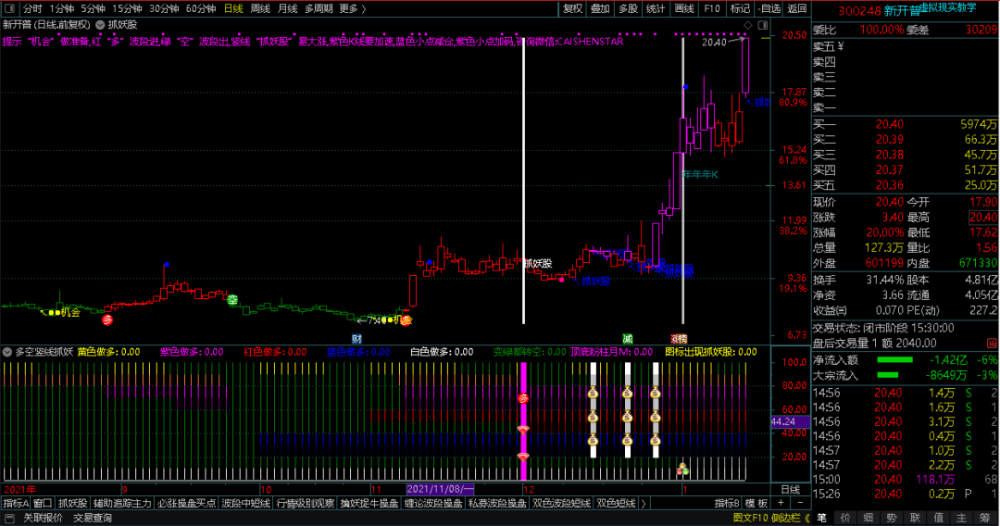The width and height of the screenshot is (1000, 526).
Task: Click the bottom-left status bar menu icon
Action: [9, 518]
